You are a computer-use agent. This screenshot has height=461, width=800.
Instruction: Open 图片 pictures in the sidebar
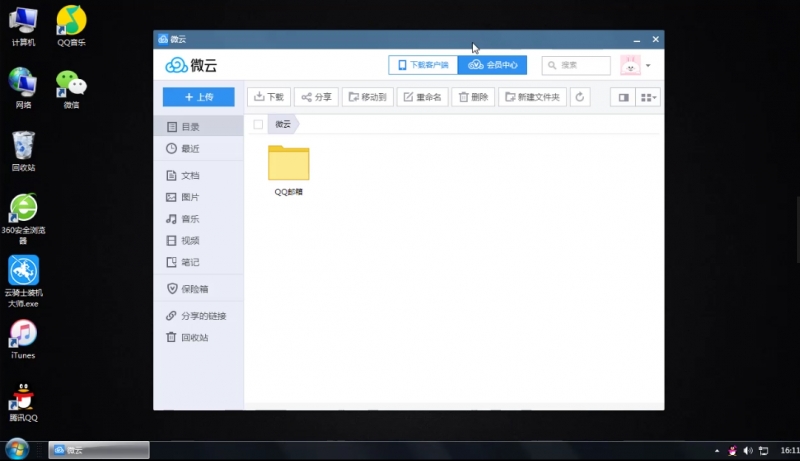tap(198, 197)
